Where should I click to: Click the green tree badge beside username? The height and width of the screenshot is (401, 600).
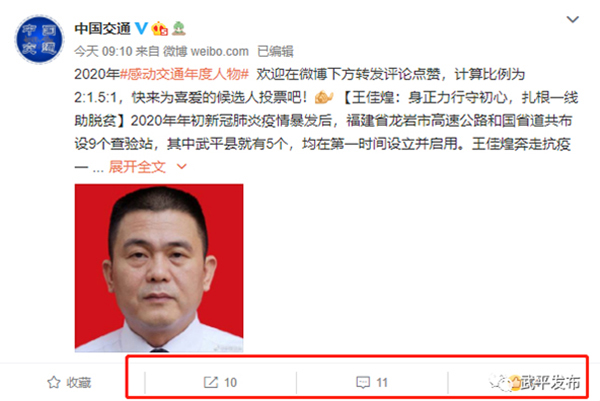179,29
